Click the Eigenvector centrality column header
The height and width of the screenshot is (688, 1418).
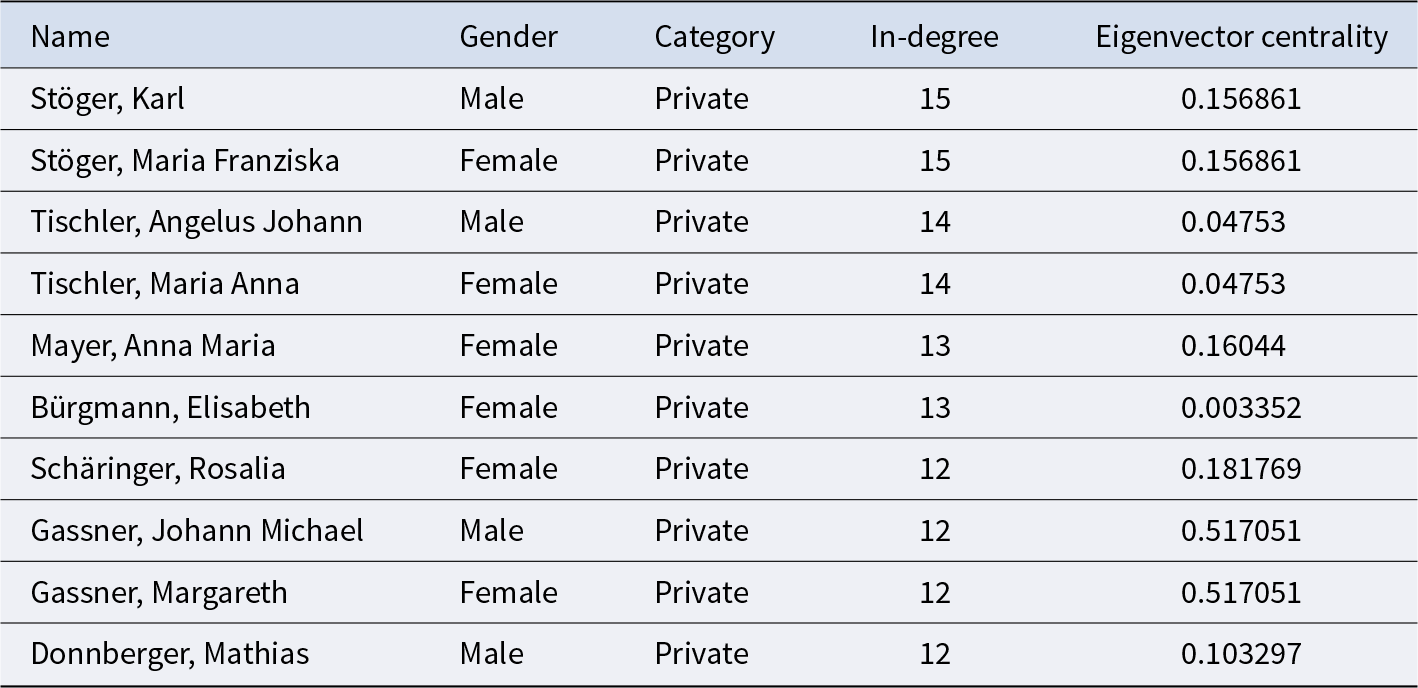coord(1241,37)
